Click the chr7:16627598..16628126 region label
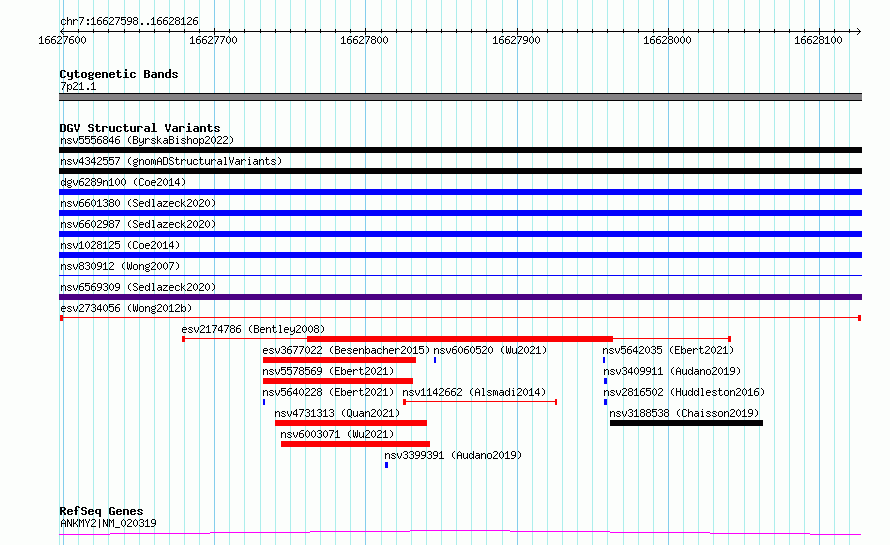Screen dimensions: 890x545 coord(129,22)
